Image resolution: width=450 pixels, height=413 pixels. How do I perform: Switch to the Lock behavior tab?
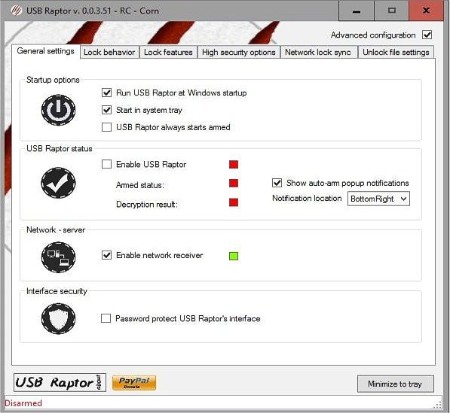[x=109, y=52]
